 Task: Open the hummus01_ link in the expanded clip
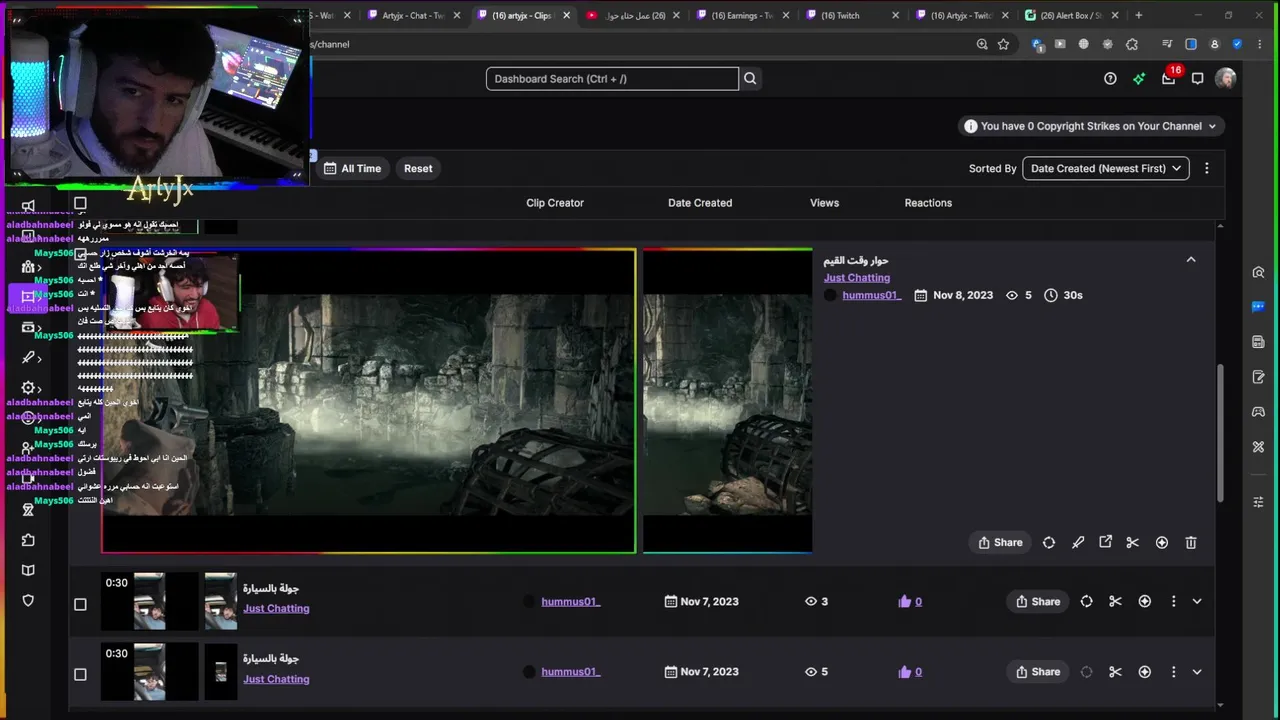[871, 295]
